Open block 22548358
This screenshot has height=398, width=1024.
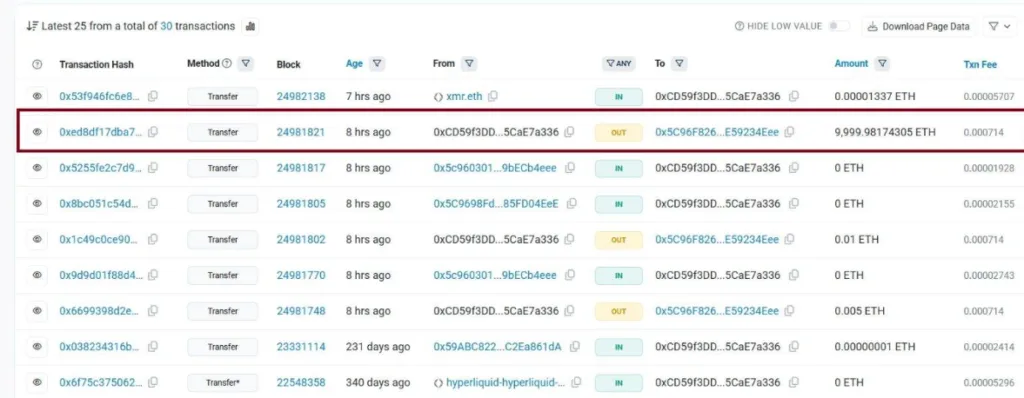click(x=300, y=382)
